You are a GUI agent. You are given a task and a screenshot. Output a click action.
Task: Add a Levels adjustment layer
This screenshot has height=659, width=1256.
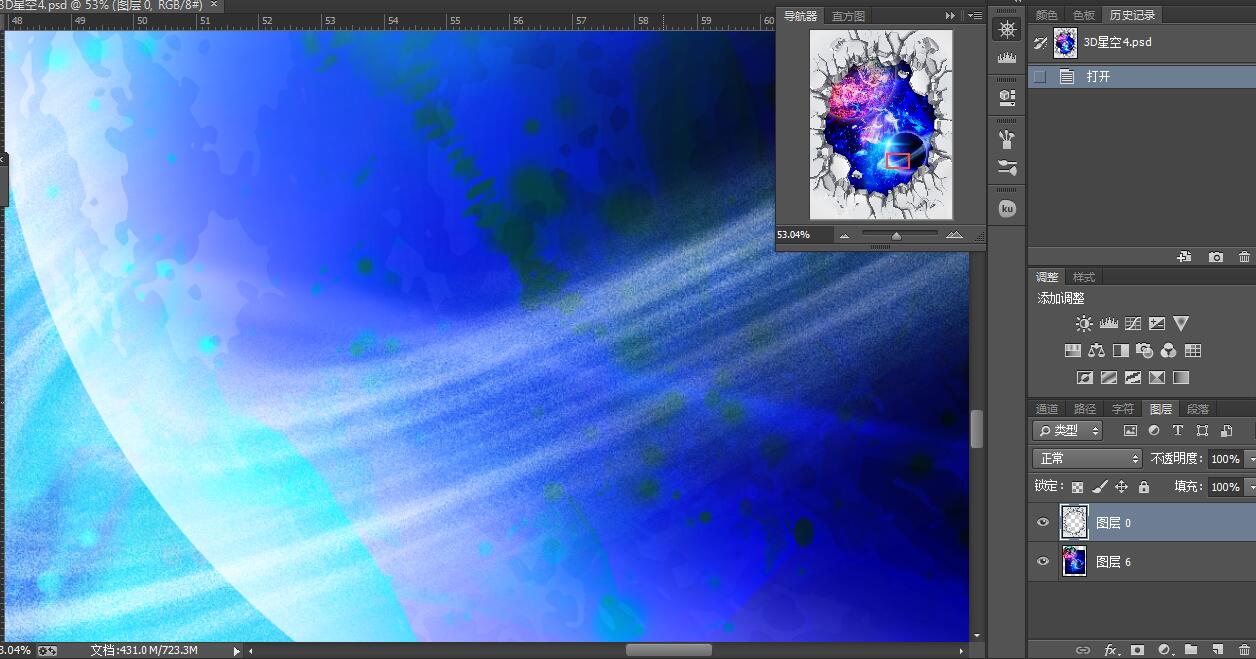(1108, 323)
